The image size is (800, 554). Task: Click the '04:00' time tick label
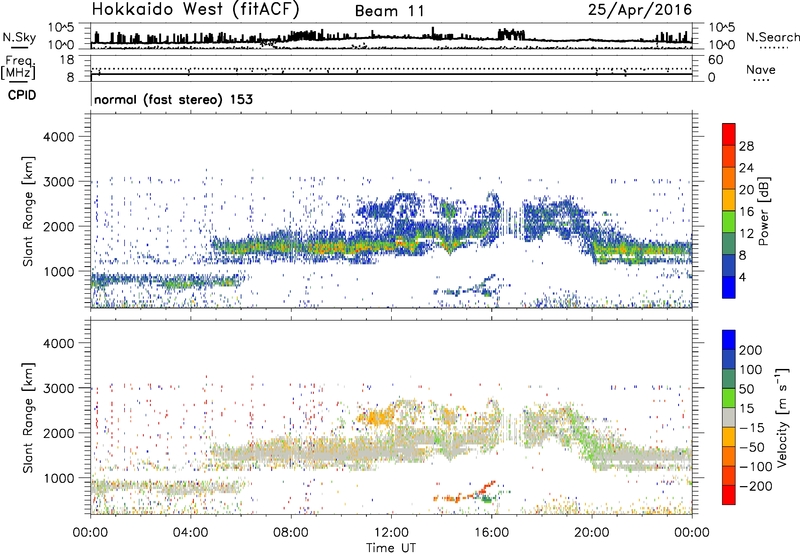(190, 533)
